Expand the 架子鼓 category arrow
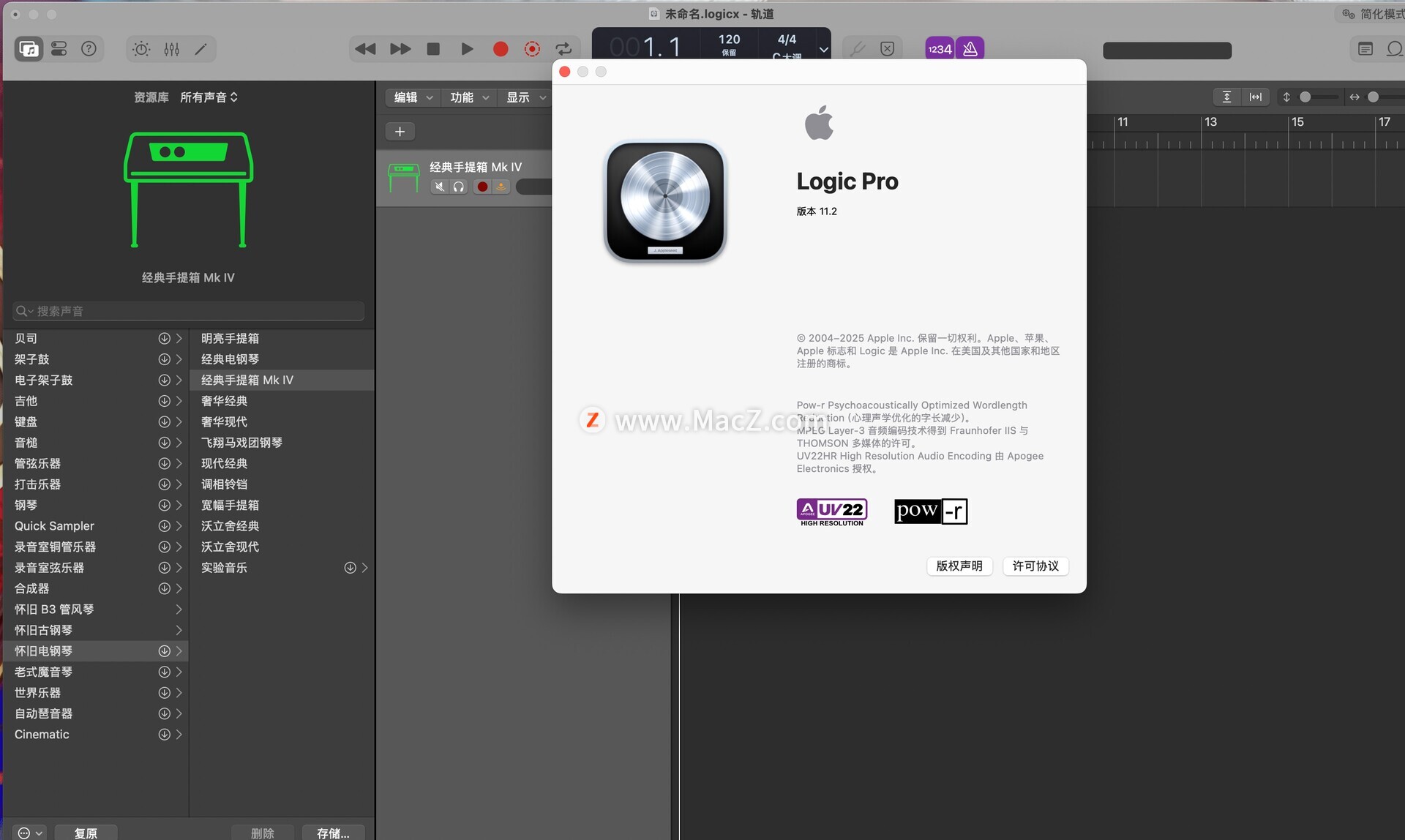Viewport: 1405px width, 840px height. [179, 359]
